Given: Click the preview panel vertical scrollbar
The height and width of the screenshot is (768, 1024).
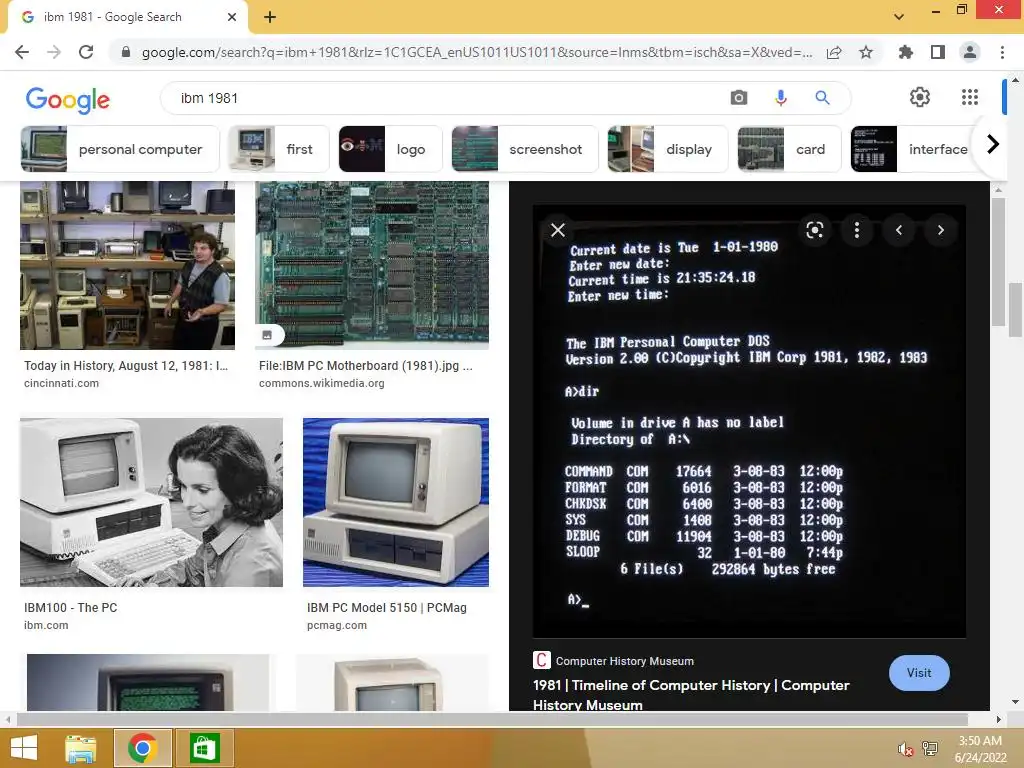Looking at the screenshot, I should point(998,261).
